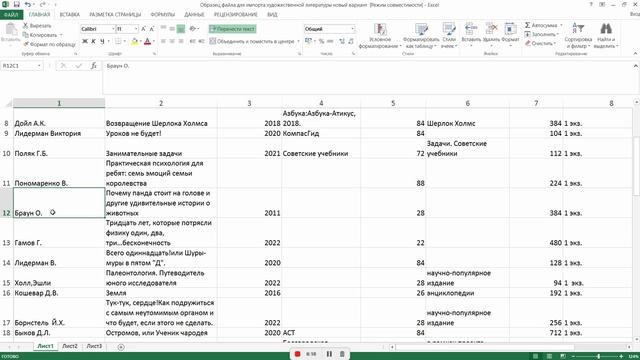Align text right in the cell

pyautogui.click(x=181, y=41)
